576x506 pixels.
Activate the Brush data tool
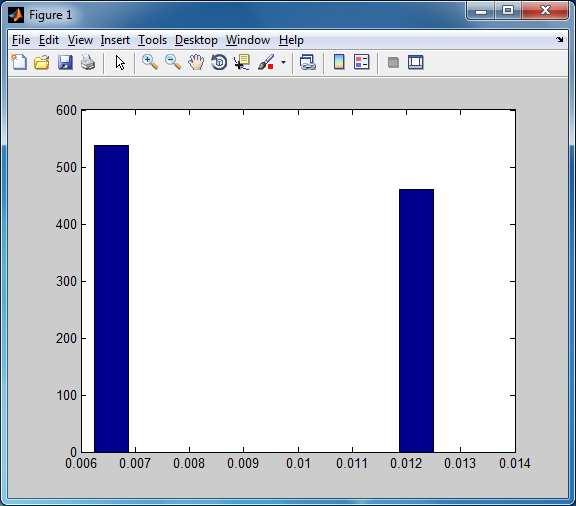(x=266, y=62)
